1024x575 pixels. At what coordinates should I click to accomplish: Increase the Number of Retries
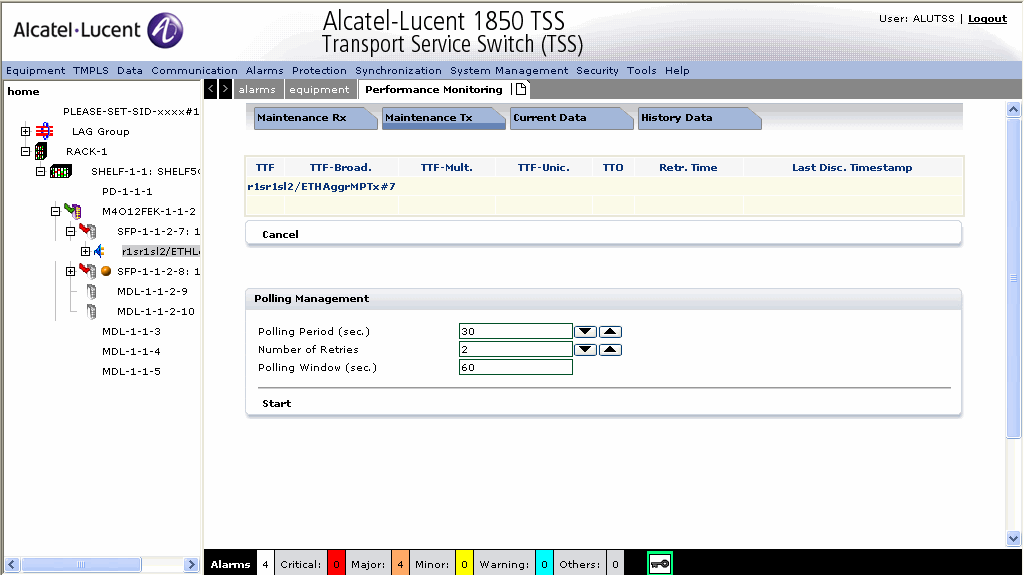(610, 350)
